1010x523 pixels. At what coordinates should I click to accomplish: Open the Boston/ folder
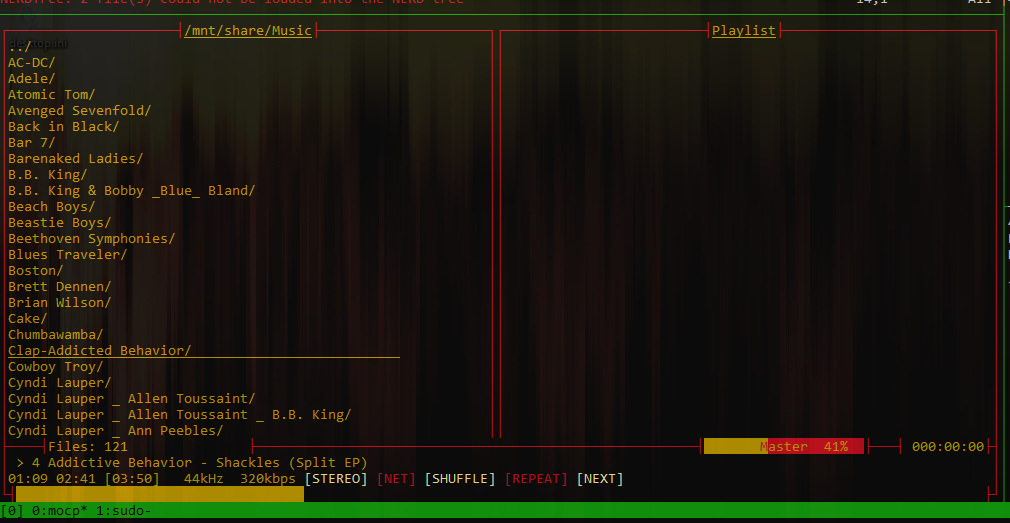(x=35, y=271)
